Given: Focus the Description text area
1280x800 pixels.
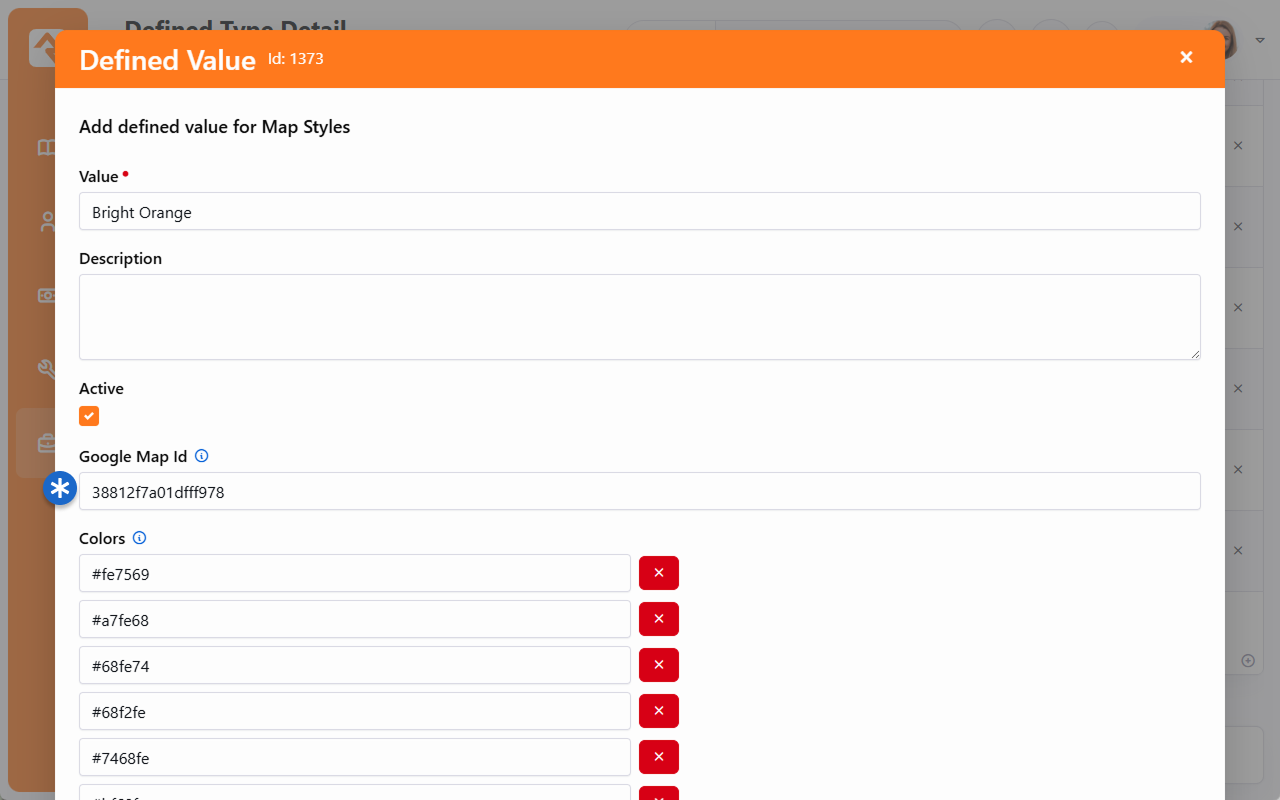Looking at the screenshot, I should click(x=639, y=317).
